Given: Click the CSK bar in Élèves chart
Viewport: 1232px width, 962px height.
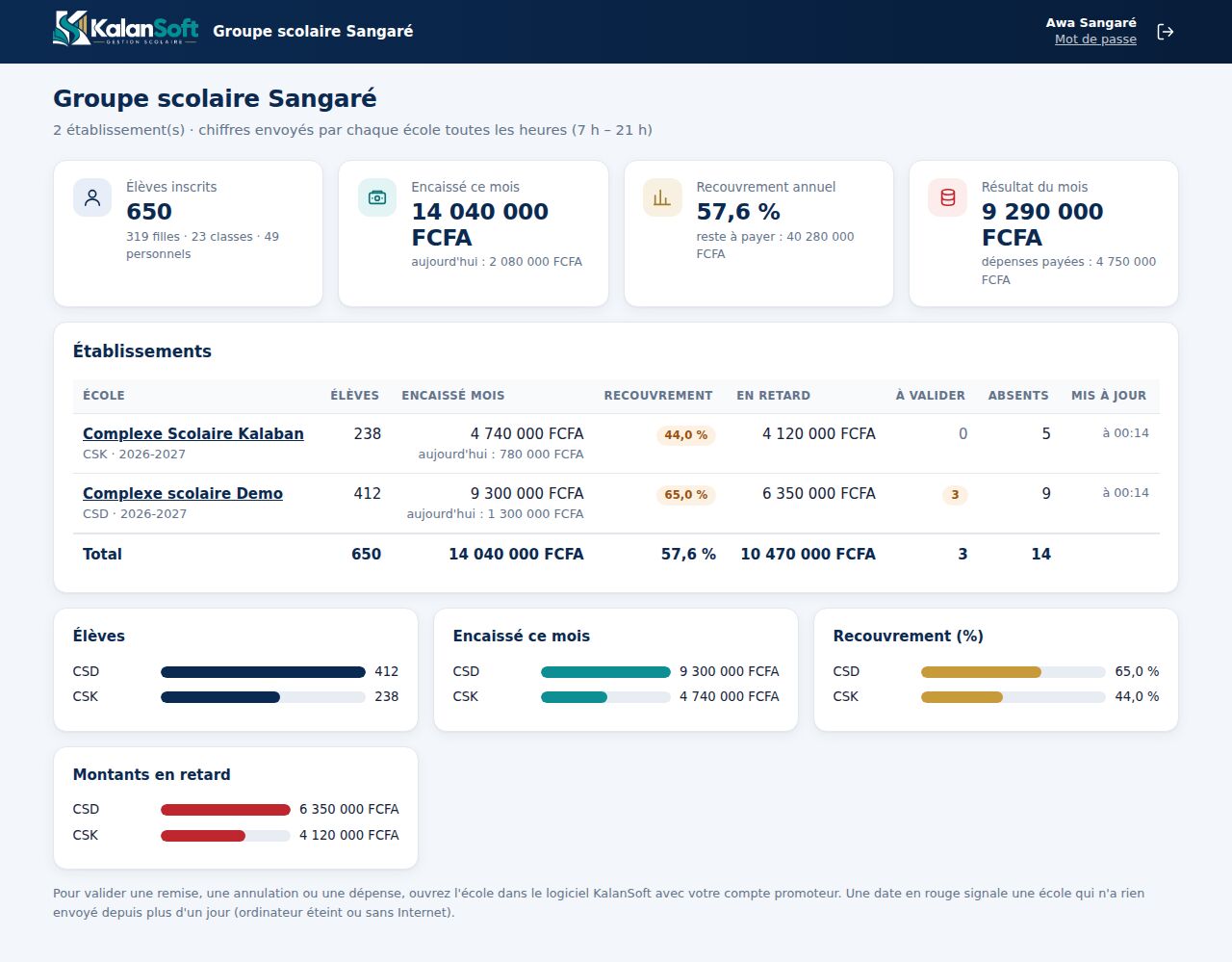Looking at the screenshot, I should point(263,697).
